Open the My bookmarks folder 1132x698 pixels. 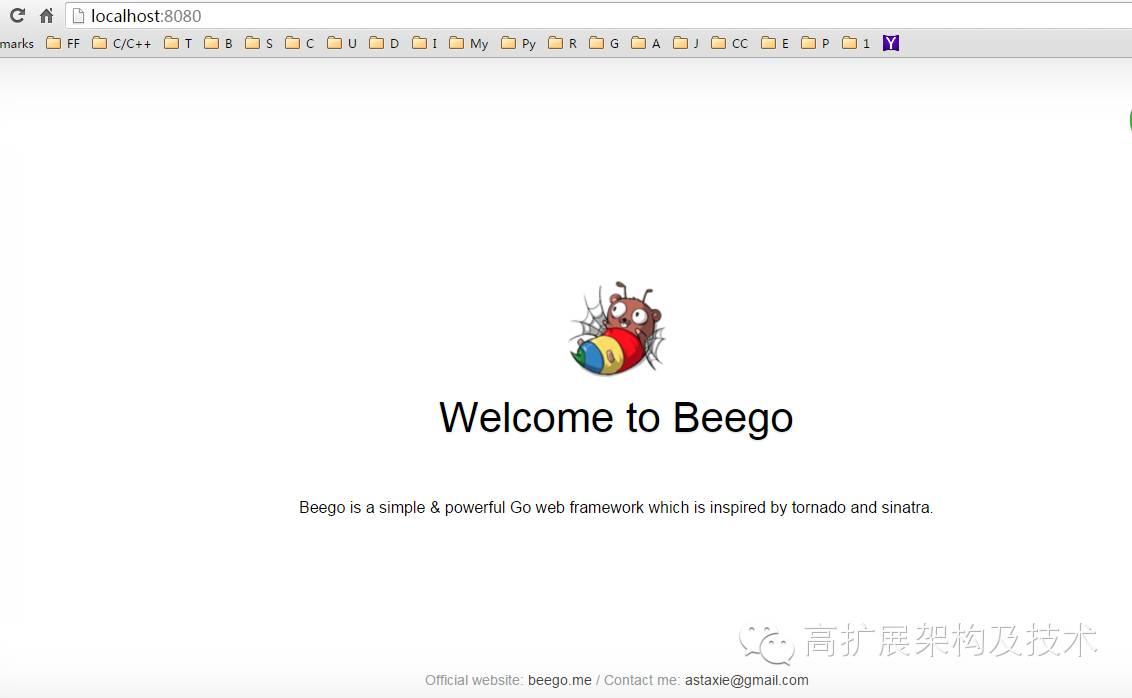pyautogui.click(x=469, y=43)
